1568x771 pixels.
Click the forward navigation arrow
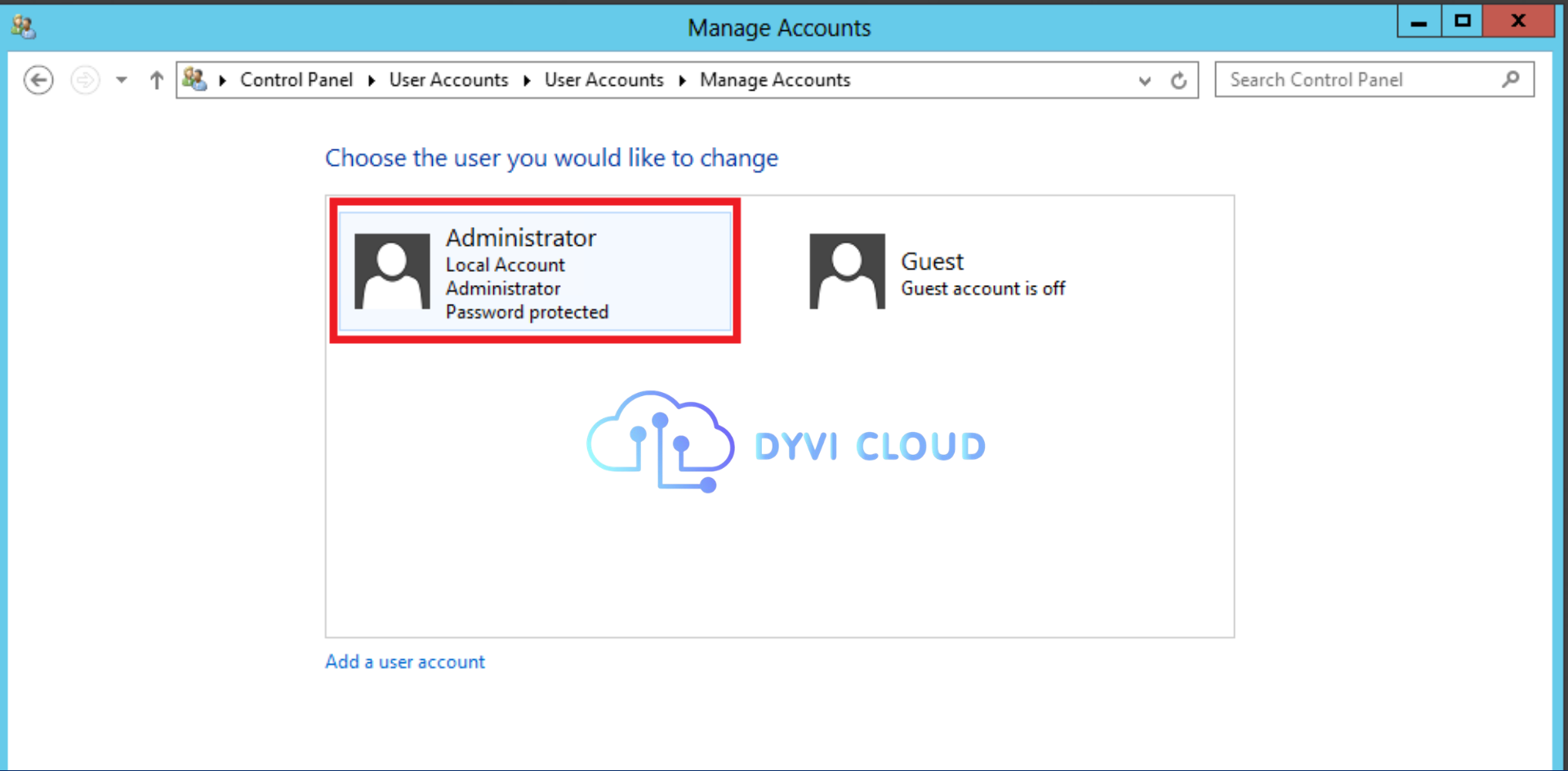tap(85, 79)
